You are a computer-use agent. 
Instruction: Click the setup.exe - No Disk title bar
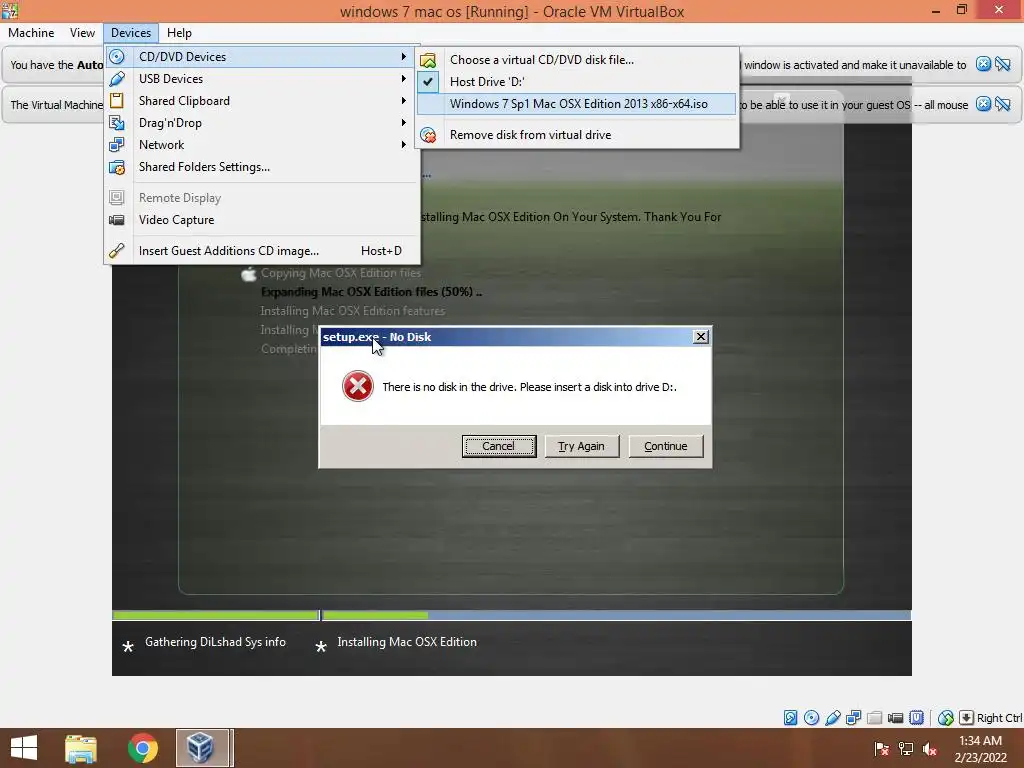(506, 337)
